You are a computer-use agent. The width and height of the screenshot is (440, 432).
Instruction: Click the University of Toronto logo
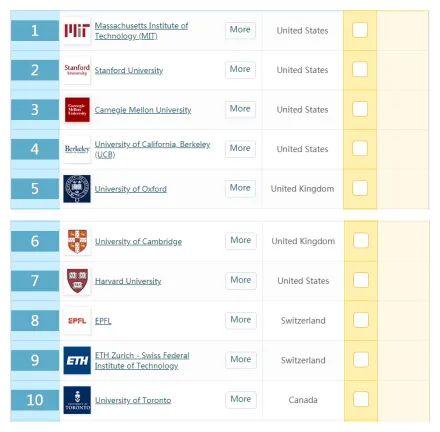[x=77, y=400]
